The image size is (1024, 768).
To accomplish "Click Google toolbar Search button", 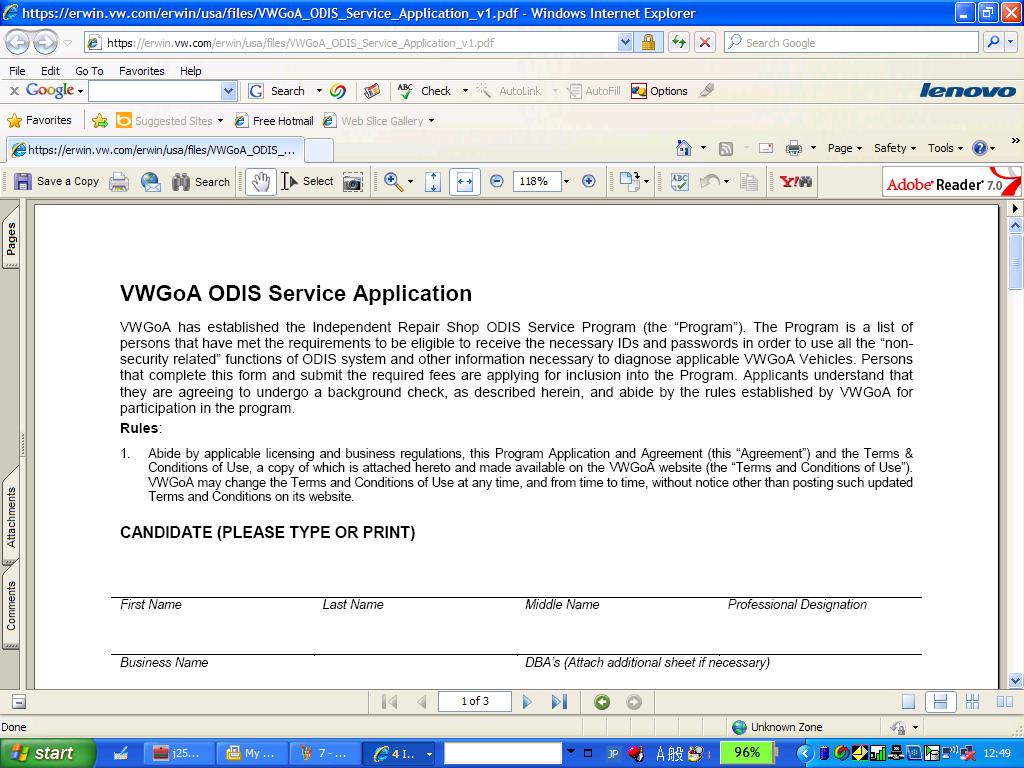I will click(277, 91).
